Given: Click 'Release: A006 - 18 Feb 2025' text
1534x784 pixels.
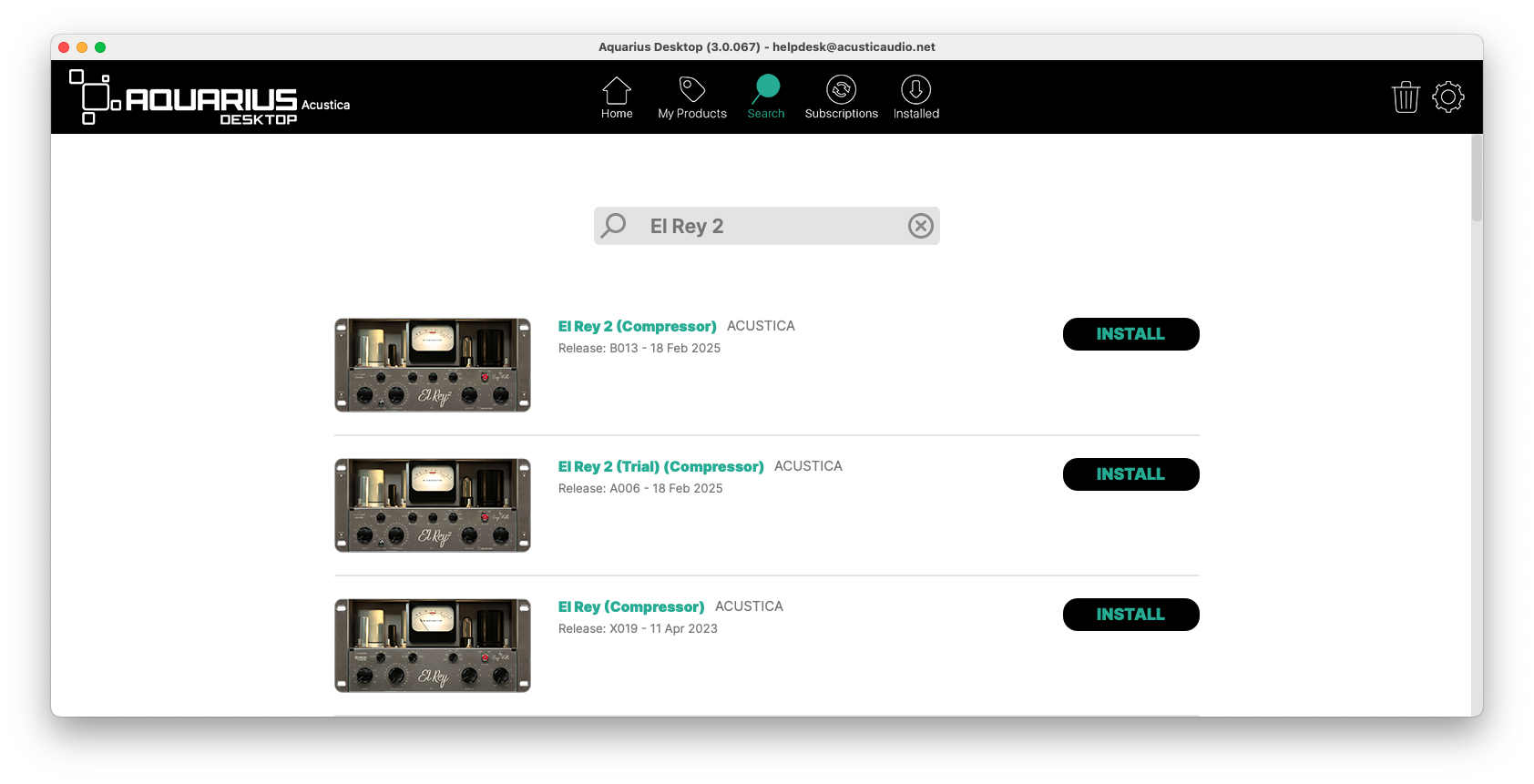Looking at the screenshot, I should tap(640, 488).
